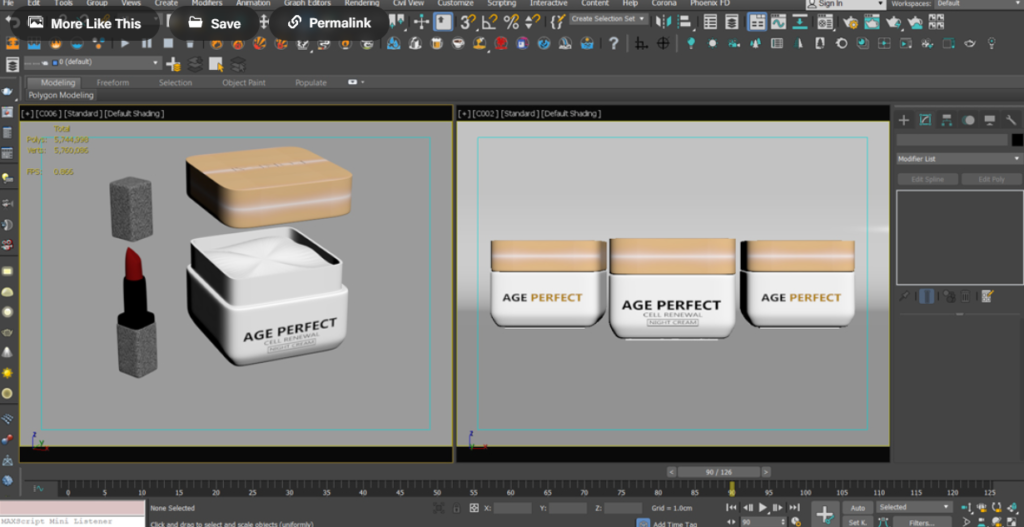
Task: Open the Utilities wrench tab
Action: [x=1011, y=120]
